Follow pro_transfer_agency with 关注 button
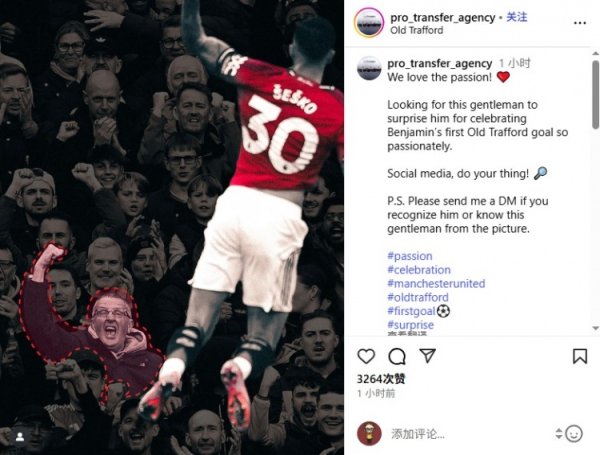 coord(517,17)
